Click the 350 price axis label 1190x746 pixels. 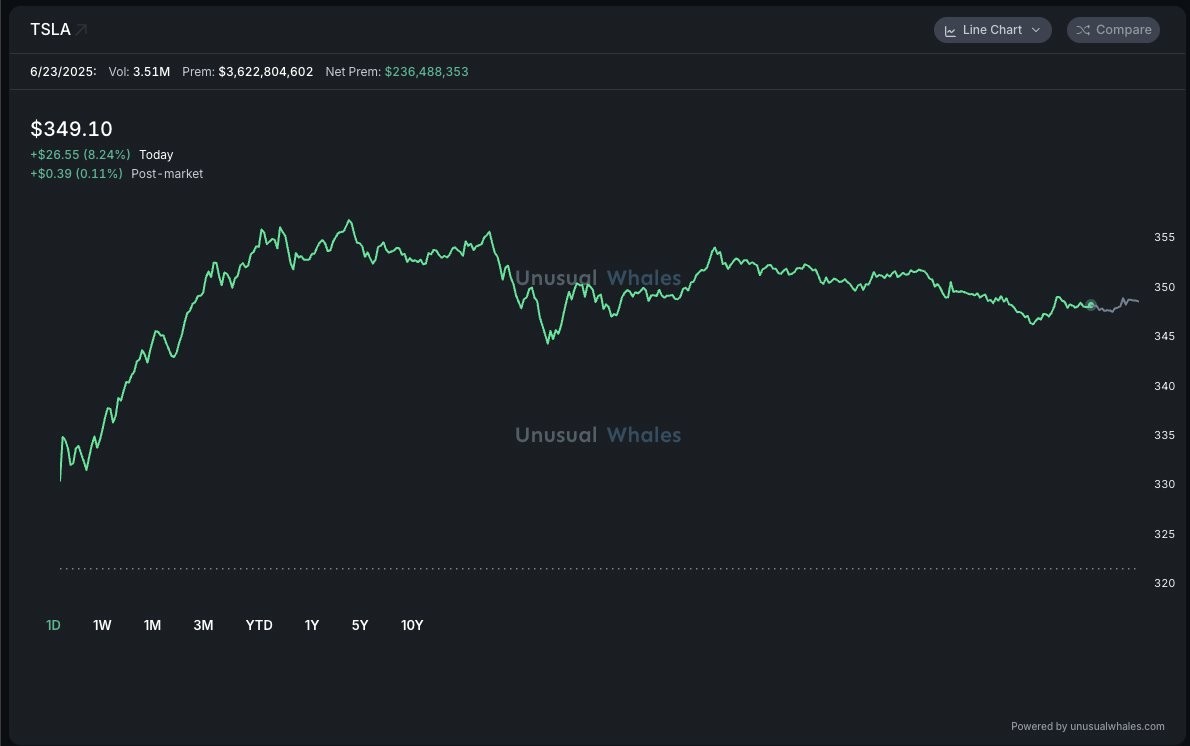tap(1164, 288)
